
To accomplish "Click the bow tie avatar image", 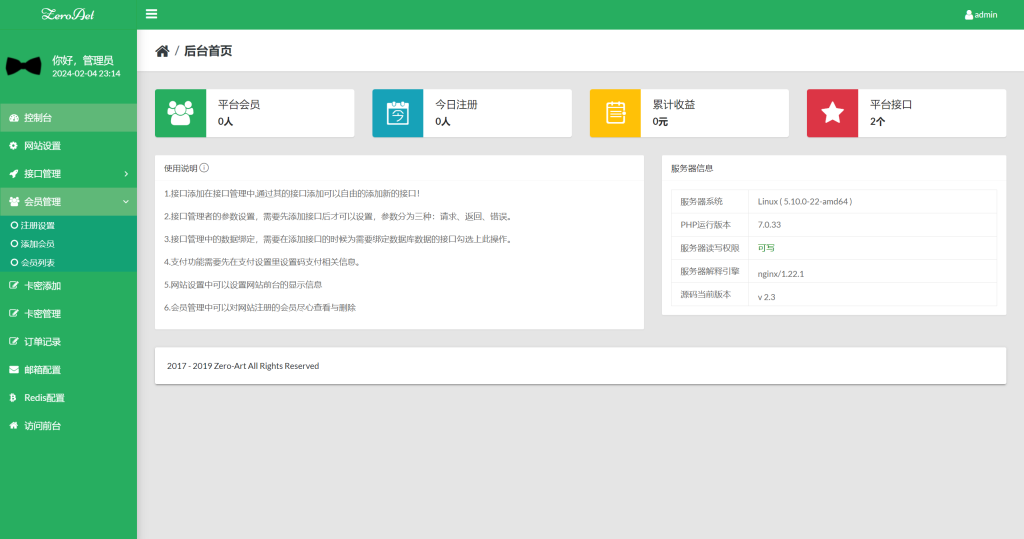I will (24, 65).
